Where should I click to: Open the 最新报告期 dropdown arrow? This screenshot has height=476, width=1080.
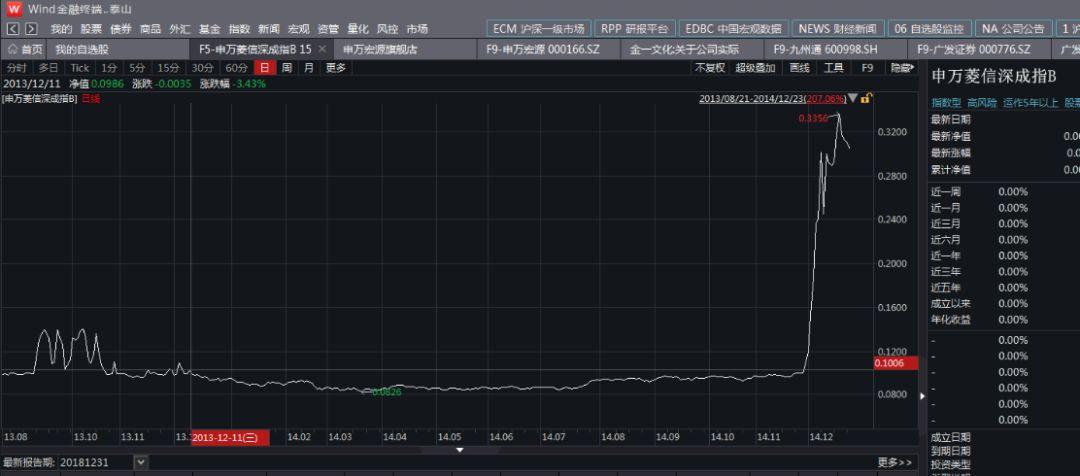click(141, 462)
